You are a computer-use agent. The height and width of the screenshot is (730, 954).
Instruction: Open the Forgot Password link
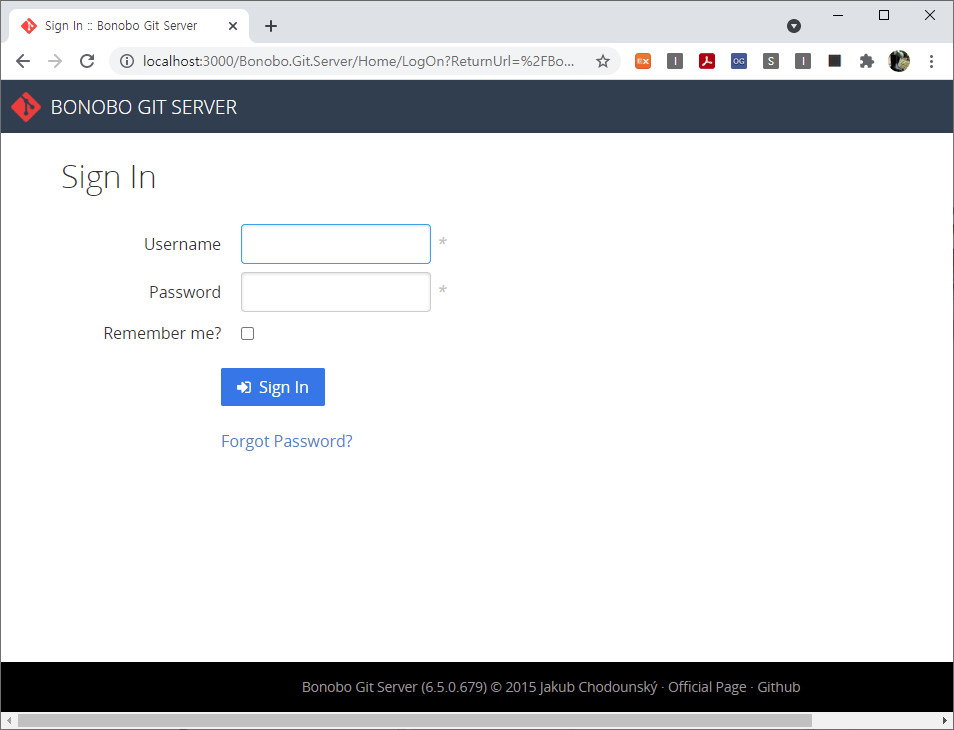(287, 441)
